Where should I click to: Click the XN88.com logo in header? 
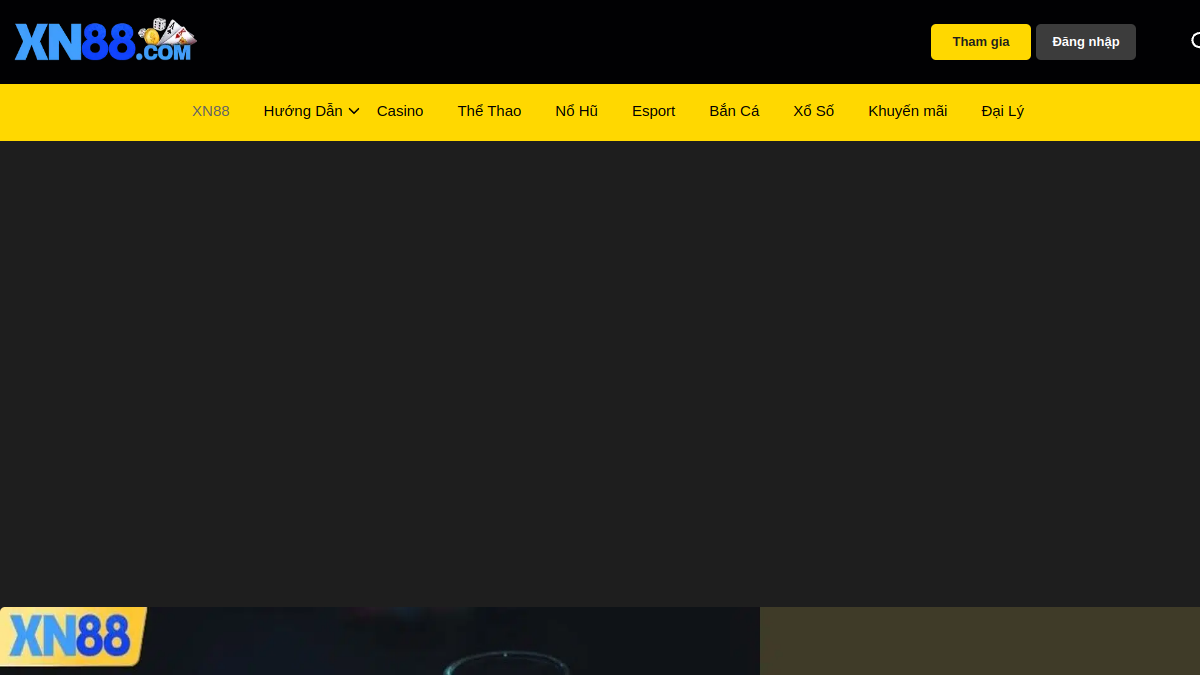105,40
